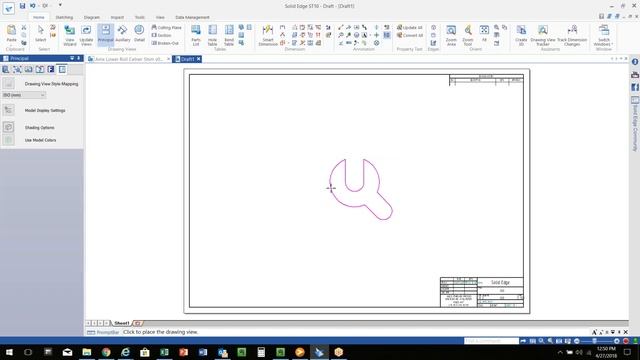Open the Tools ribbon tab
This screenshot has width=640, height=360.
coord(140,17)
